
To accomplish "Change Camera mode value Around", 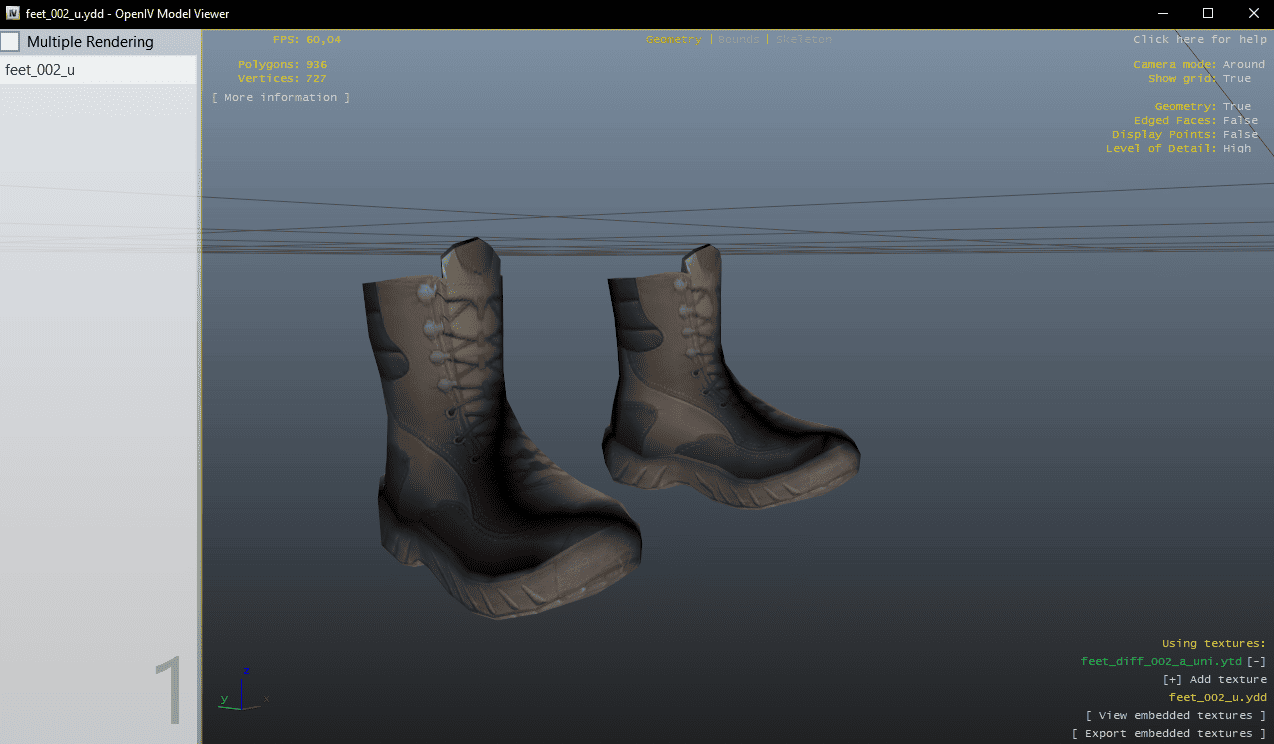I will pos(1243,64).
